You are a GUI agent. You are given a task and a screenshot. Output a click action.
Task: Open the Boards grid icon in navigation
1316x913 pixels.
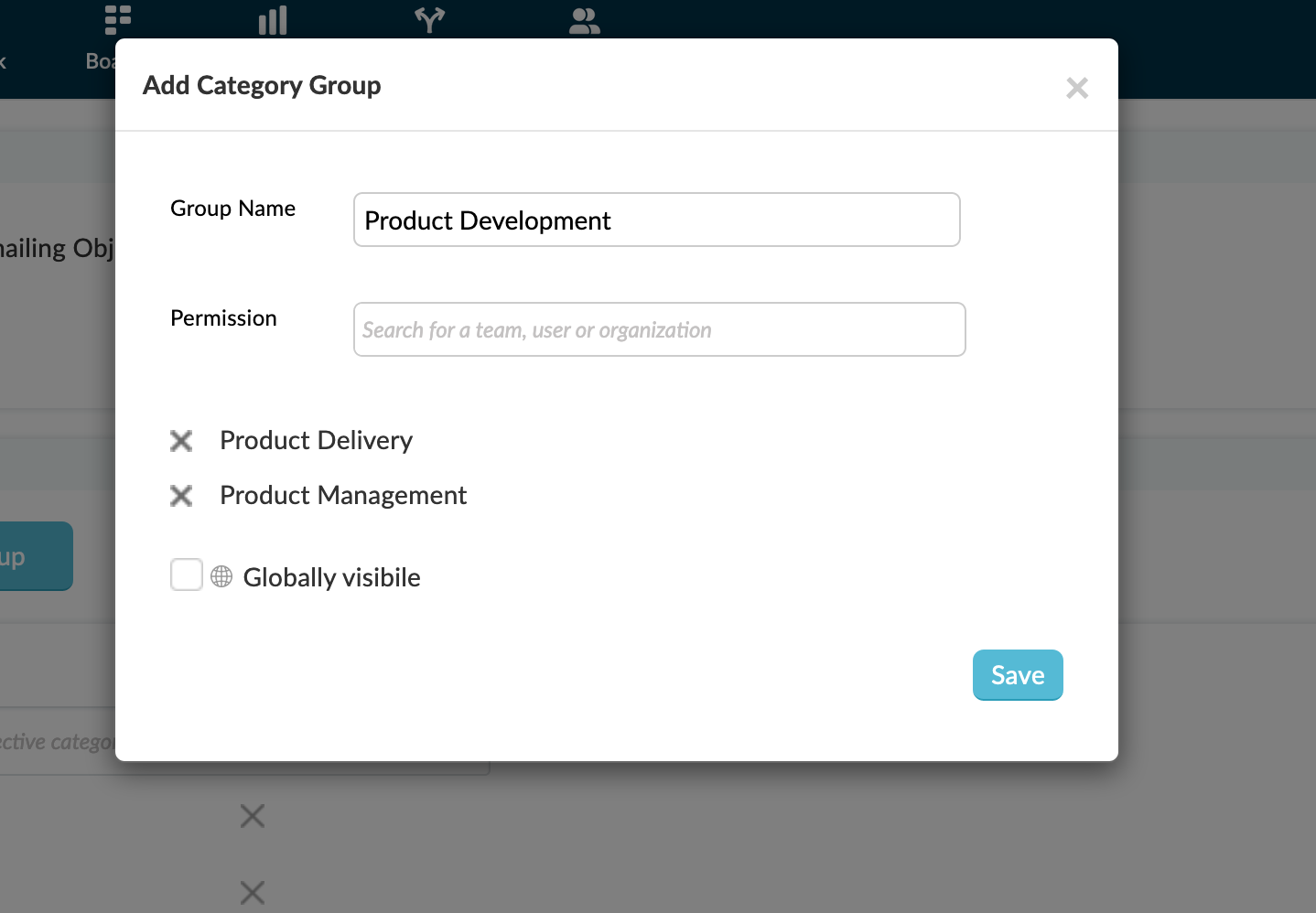coord(118,19)
